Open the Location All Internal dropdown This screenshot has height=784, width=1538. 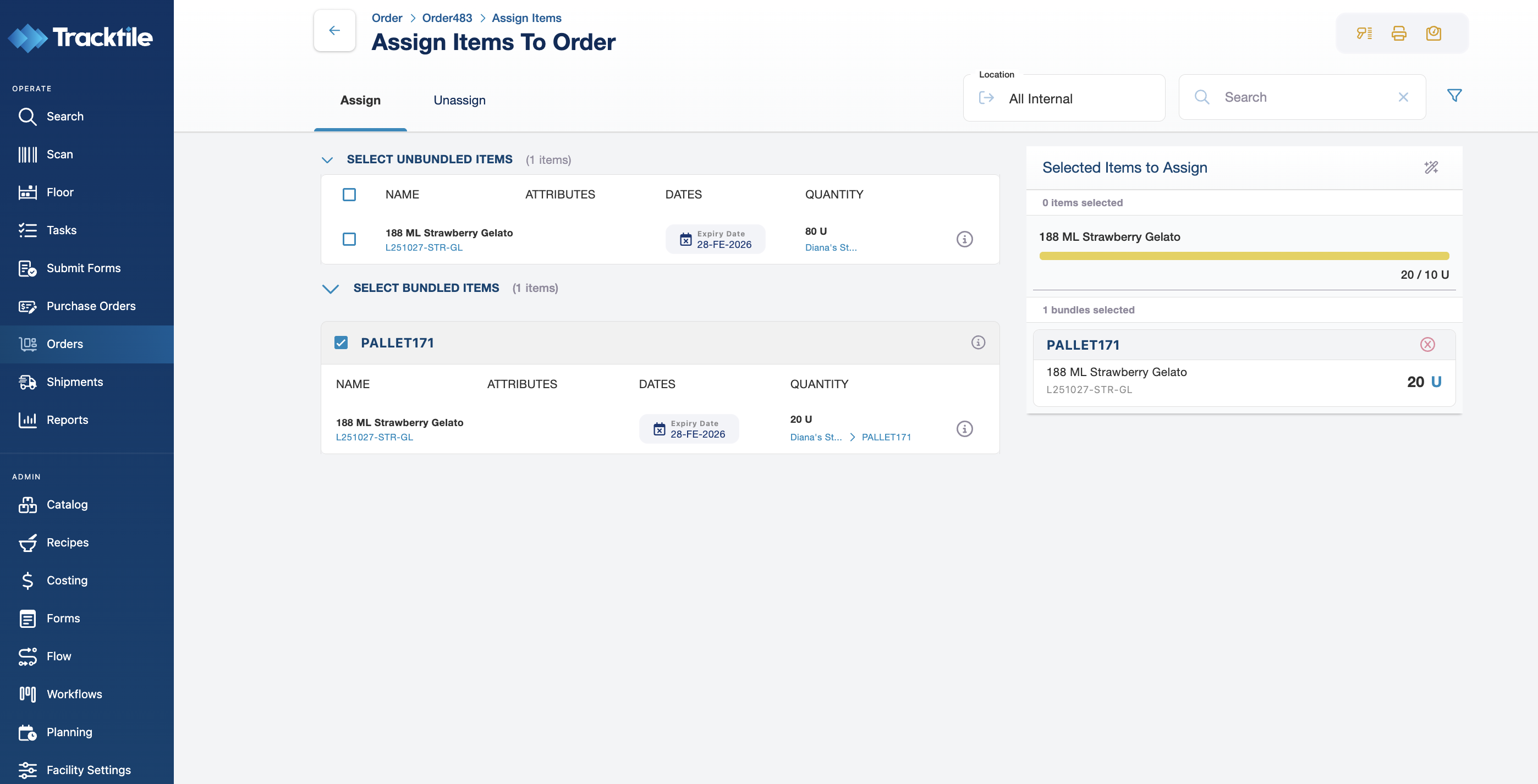pyautogui.click(x=1063, y=98)
